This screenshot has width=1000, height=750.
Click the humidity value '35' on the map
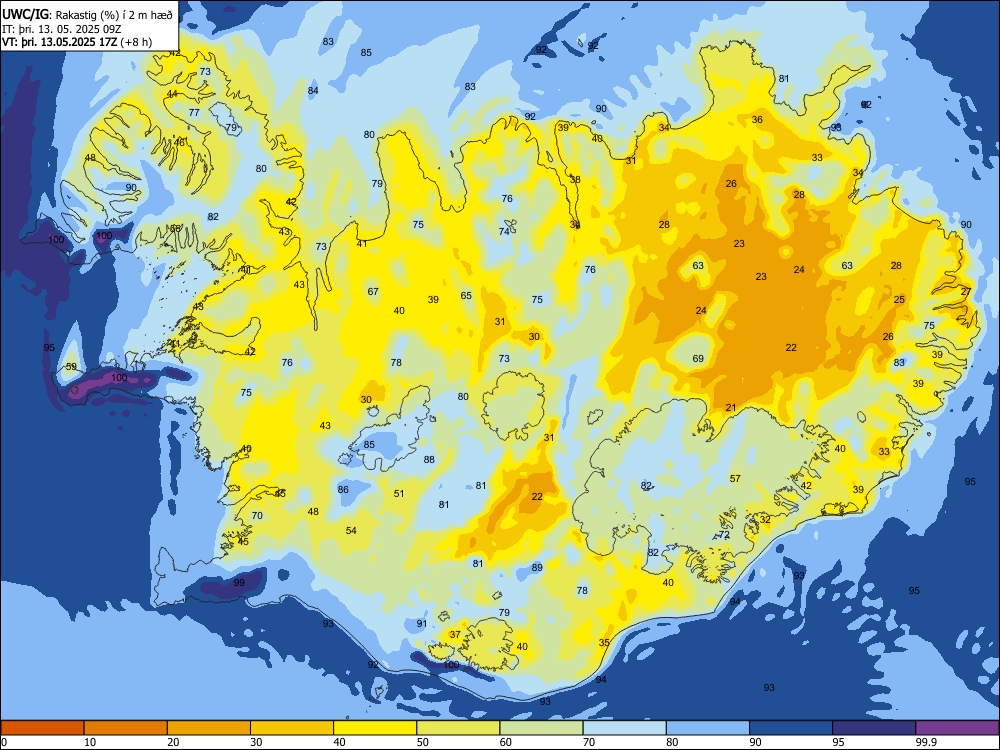tap(604, 642)
